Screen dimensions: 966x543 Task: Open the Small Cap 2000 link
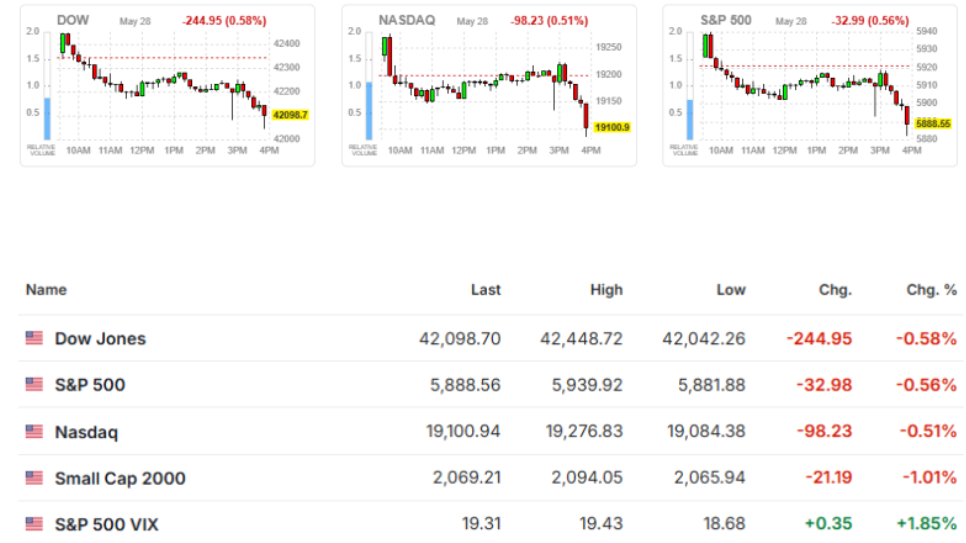(120, 478)
